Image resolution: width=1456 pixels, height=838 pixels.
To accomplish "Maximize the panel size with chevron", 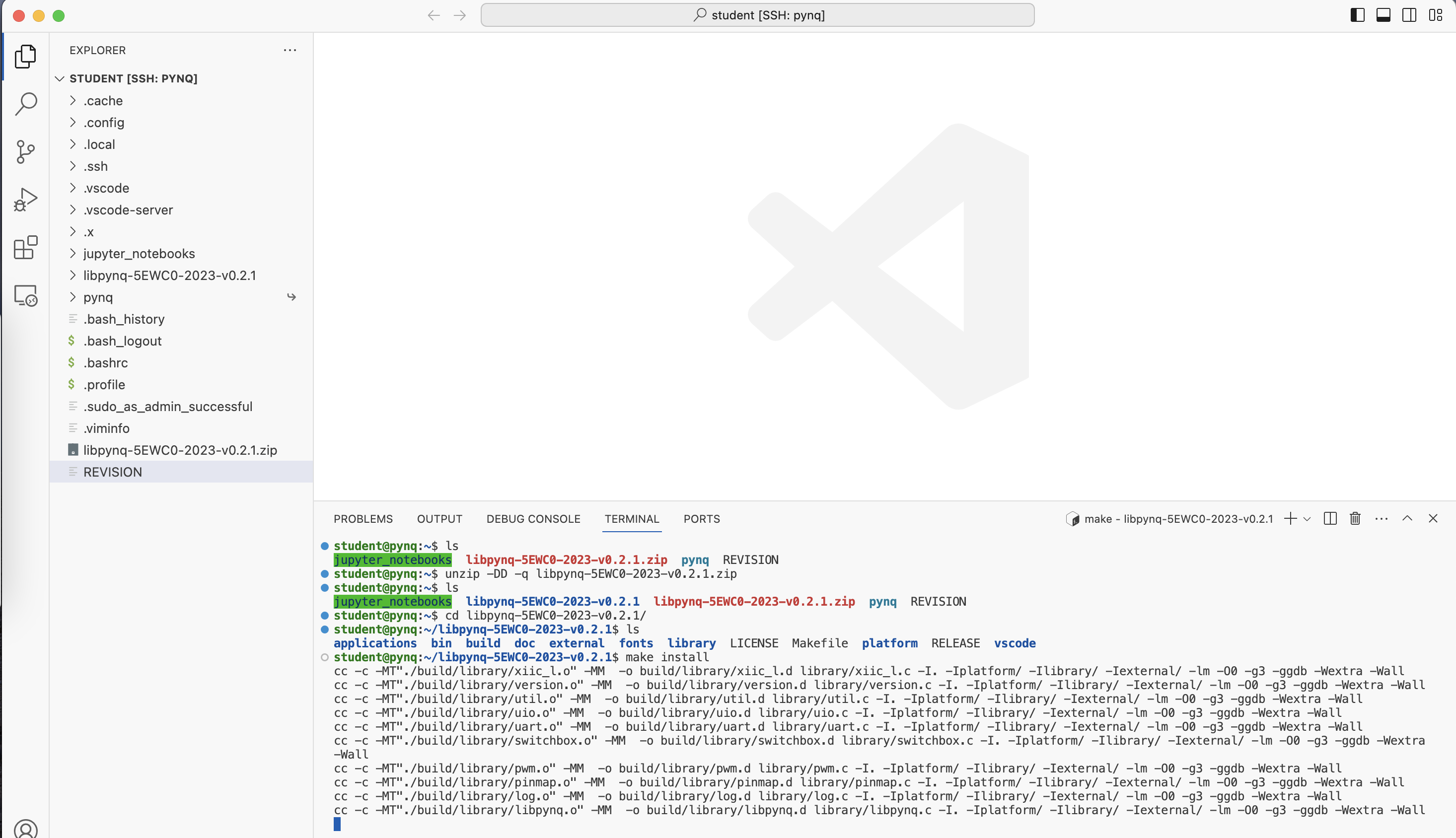I will [x=1407, y=519].
